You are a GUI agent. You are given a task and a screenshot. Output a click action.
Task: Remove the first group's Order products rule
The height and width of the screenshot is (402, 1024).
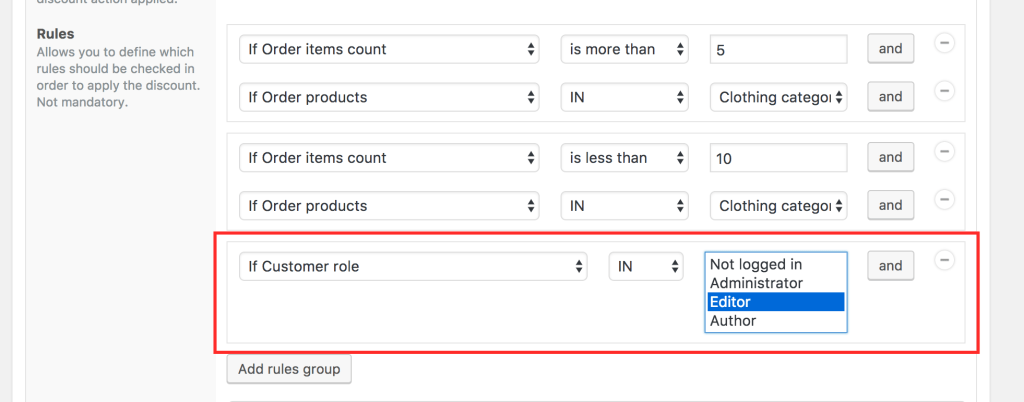pos(944,91)
